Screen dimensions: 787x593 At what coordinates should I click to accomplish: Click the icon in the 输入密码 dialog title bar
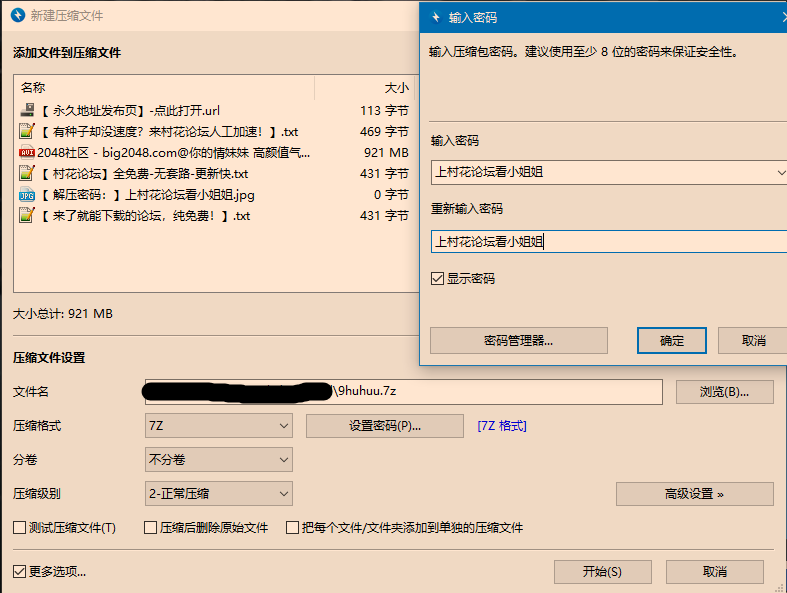[x=435, y=17]
